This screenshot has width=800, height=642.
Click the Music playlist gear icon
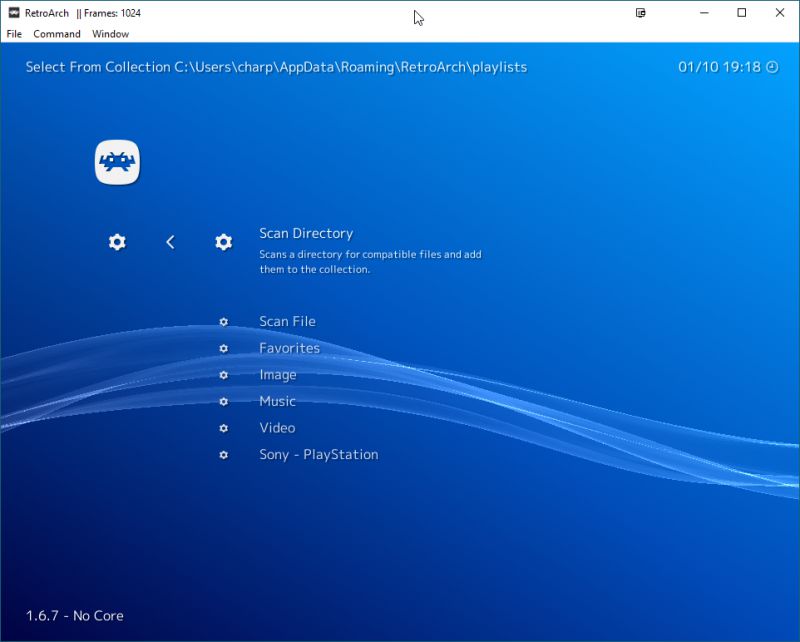coord(222,401)
